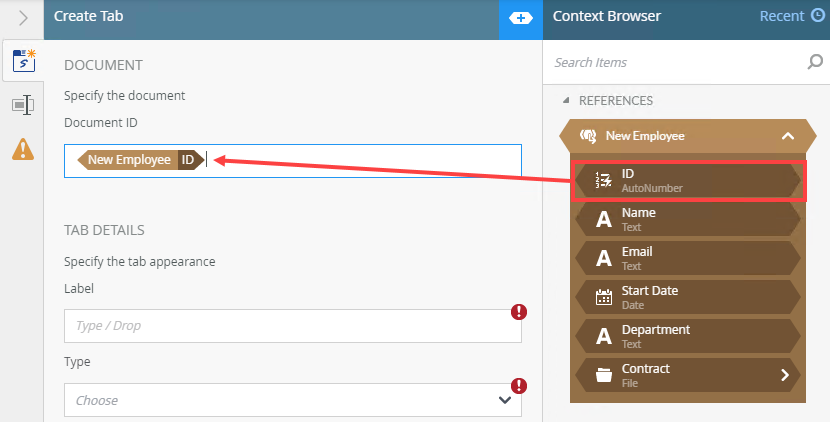Select the Name text field item
The image size is (830, 422).
(686, 219)
